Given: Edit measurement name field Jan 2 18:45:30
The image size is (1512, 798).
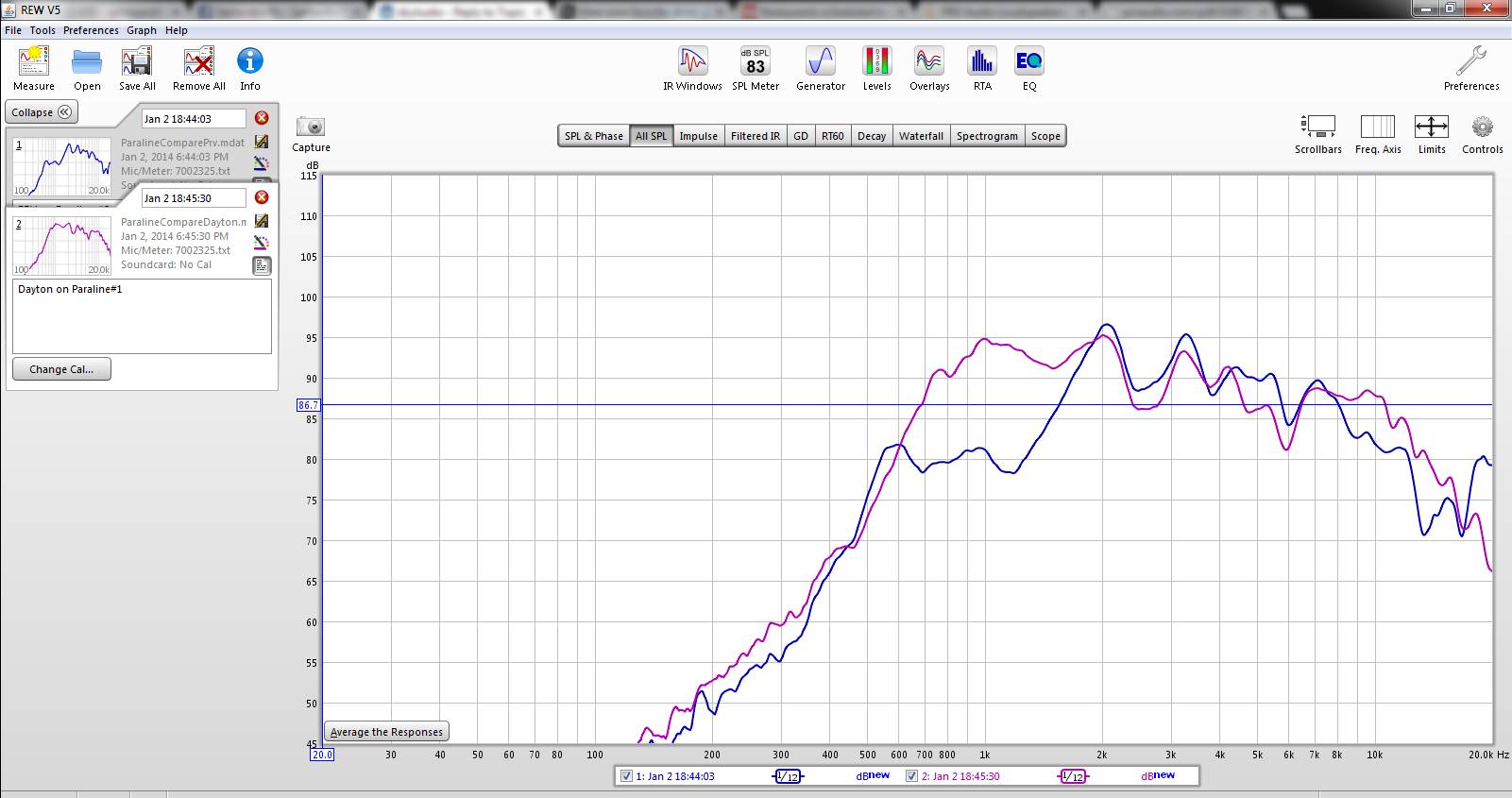Looking at the screenshot, I should pos(194,198).
